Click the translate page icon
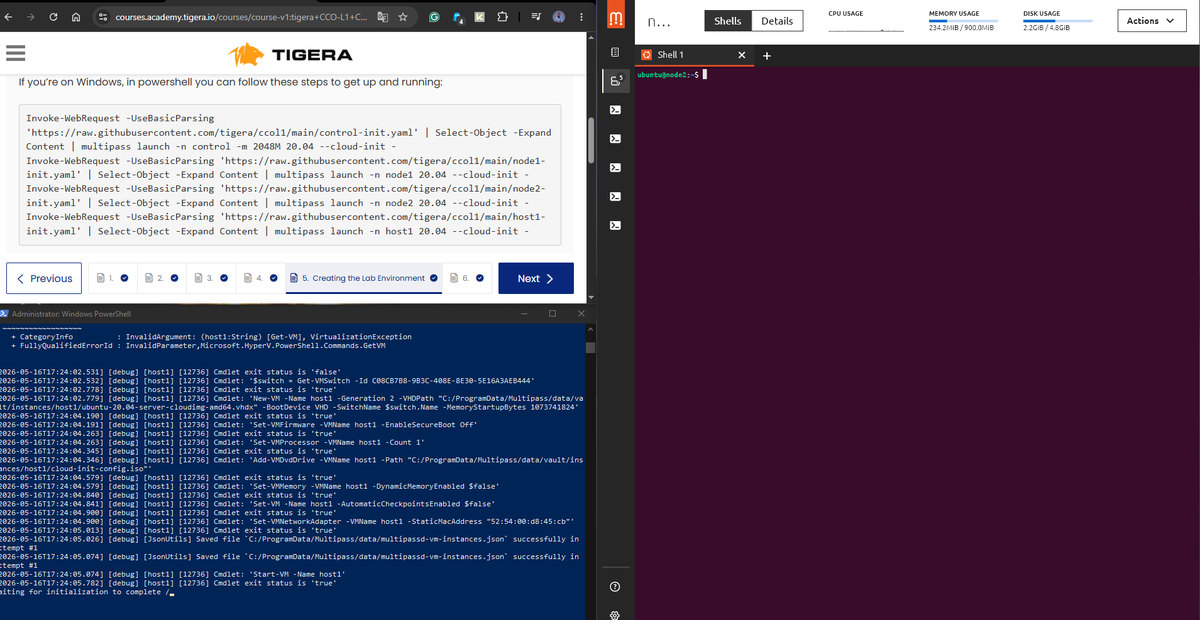The height and width of the screenshot is (620, 1200). [383, 17]
